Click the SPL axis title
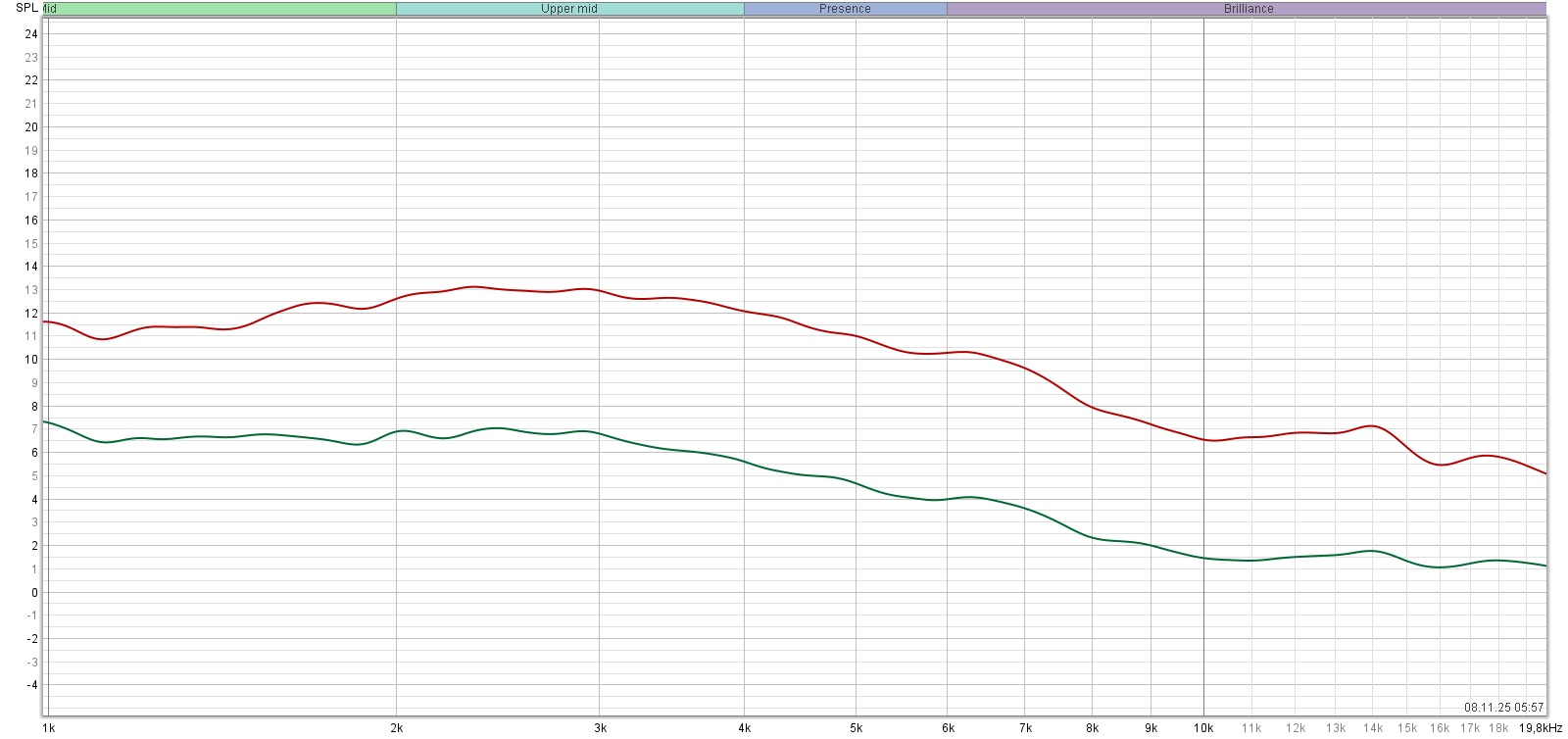1568x739 pixels. click(26, 8)
